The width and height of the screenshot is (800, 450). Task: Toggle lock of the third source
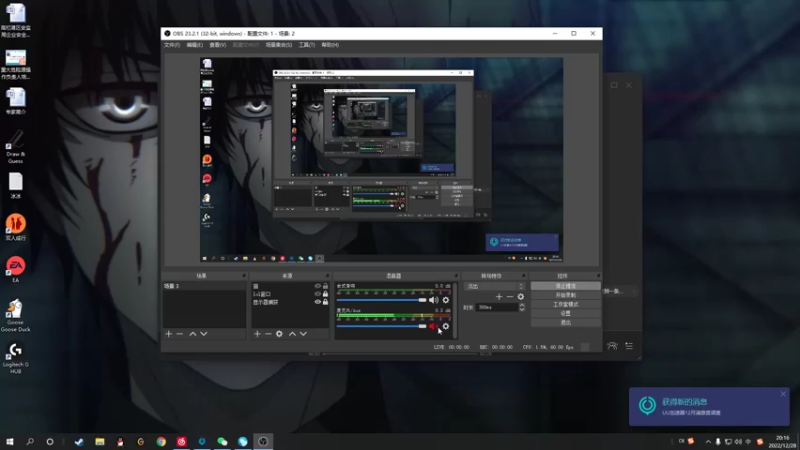coord(326,302)
